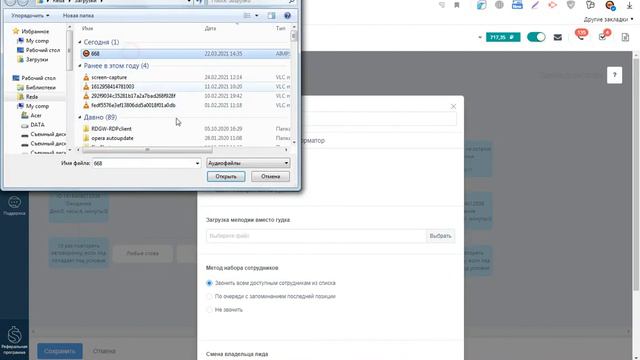This screenshot has height=360, width=640.
Task: Open view options dropdown arrow next to view icon
Action: pos(257,16)
